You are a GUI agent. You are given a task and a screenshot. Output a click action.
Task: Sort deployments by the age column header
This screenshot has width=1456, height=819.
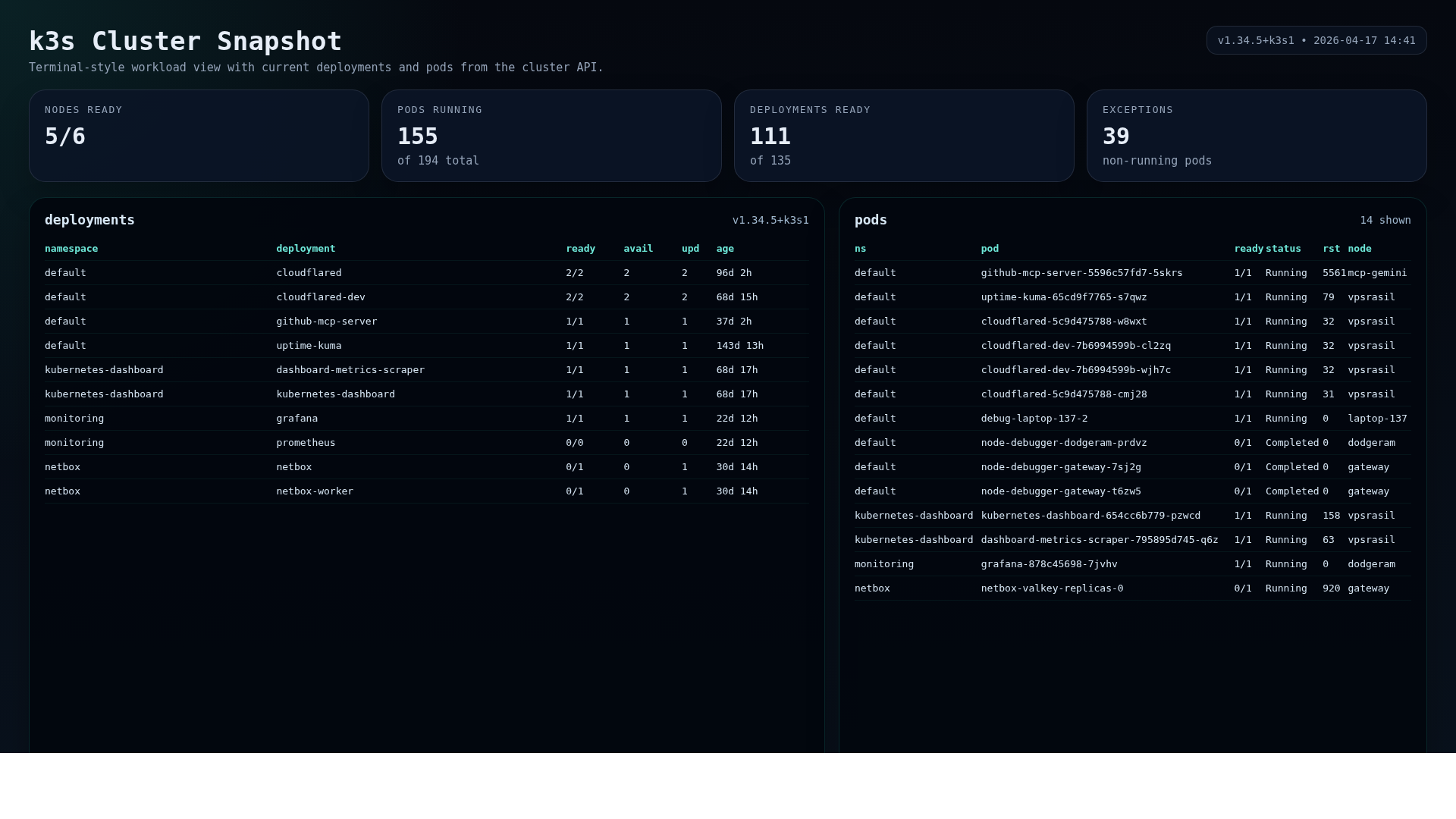point(725,249)
